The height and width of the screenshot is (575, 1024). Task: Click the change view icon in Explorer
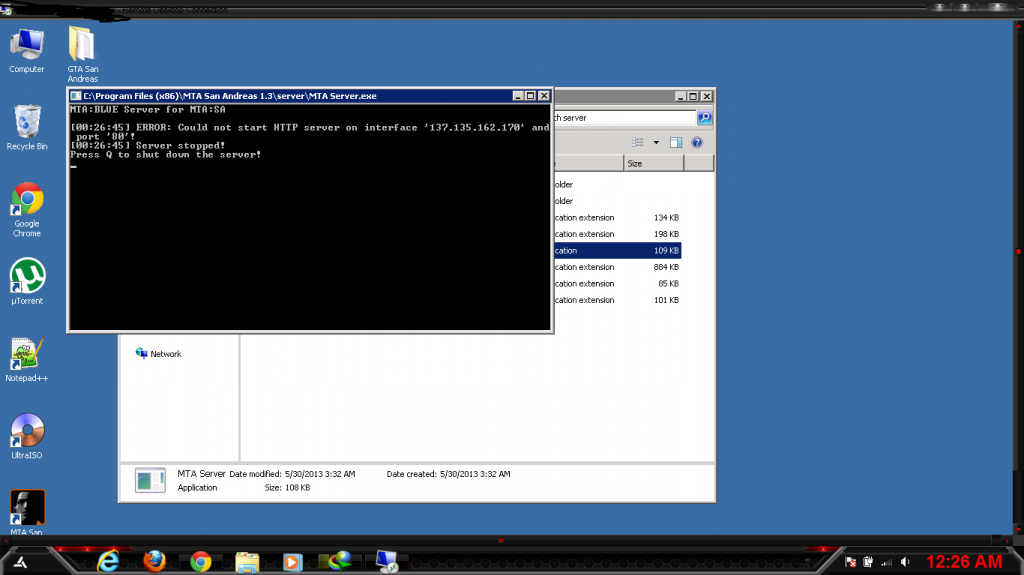pos(637,142)
